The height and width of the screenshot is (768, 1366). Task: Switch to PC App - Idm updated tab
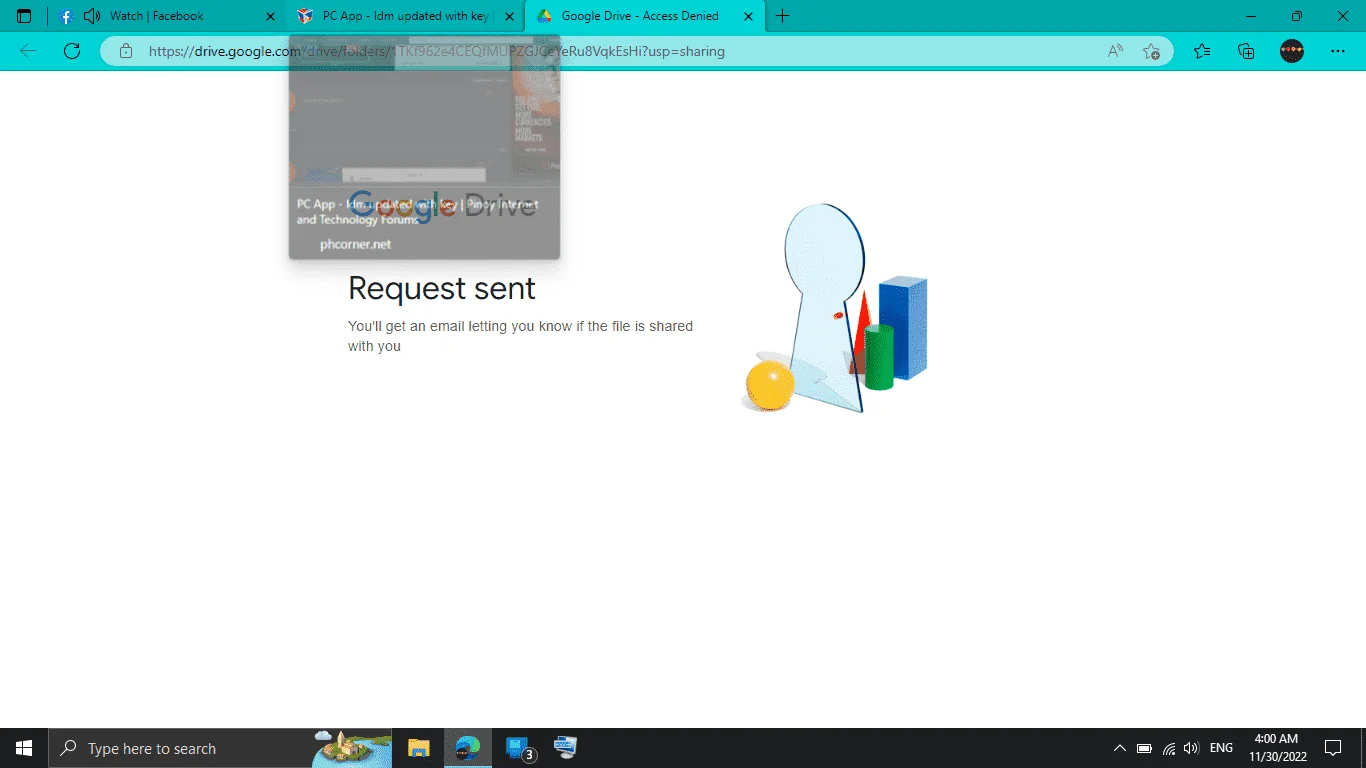click(405, 16)
